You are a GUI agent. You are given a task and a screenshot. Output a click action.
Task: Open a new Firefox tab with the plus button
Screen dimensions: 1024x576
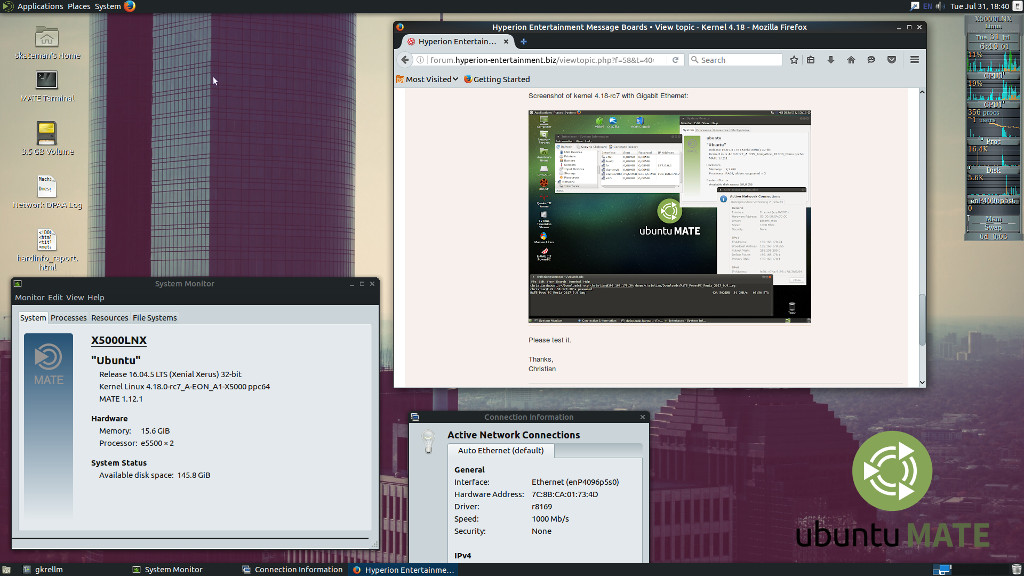coord(523,41)
